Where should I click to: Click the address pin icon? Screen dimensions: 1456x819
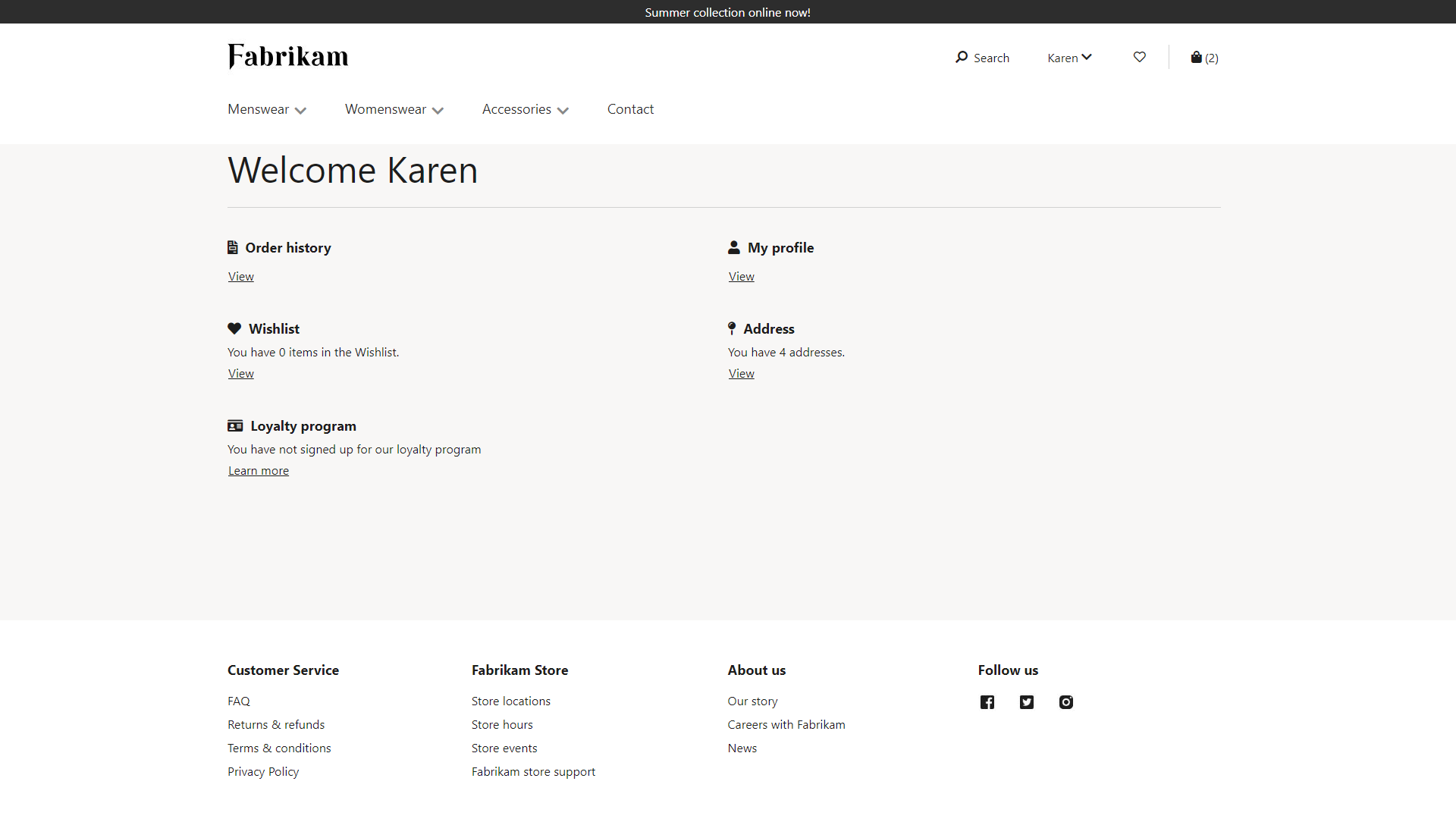tap(732, 329)
